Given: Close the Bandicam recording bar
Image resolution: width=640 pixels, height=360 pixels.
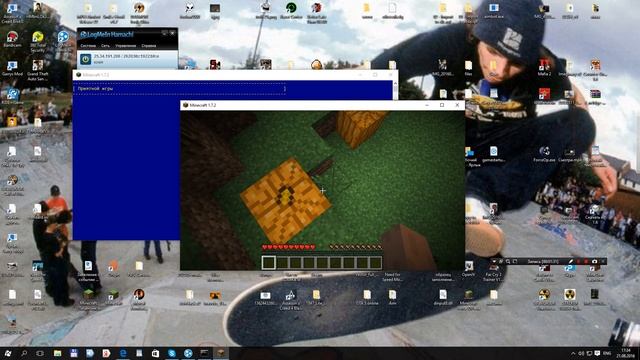Looking at the screenshot, I should coord(603,262).
